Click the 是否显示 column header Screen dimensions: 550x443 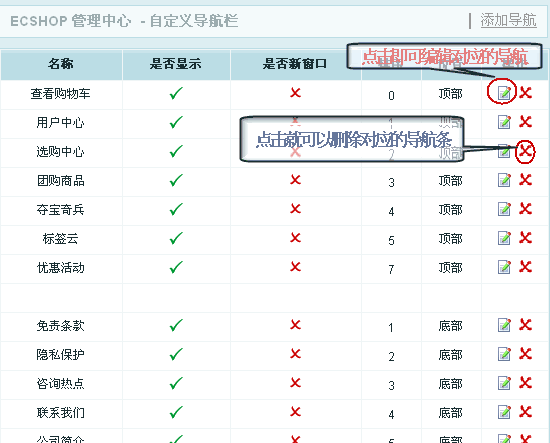click(x=176, y=64)
